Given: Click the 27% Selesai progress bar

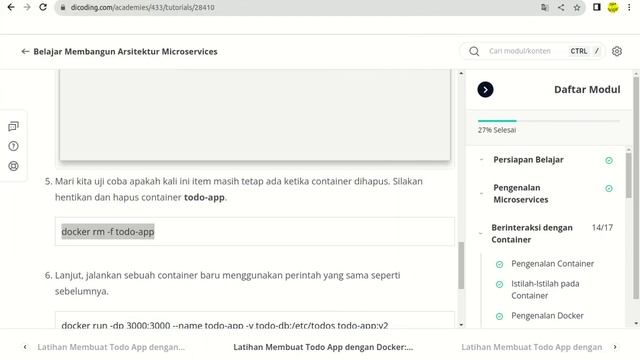Looking at the screenshot, I should tap(549, 121).
